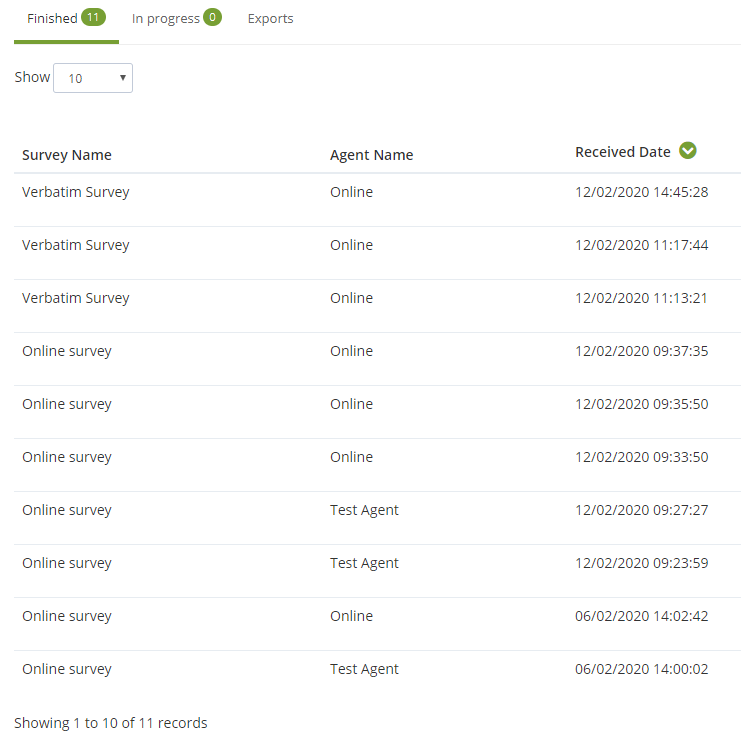Switch to the In progress tab

click(176, 18)
